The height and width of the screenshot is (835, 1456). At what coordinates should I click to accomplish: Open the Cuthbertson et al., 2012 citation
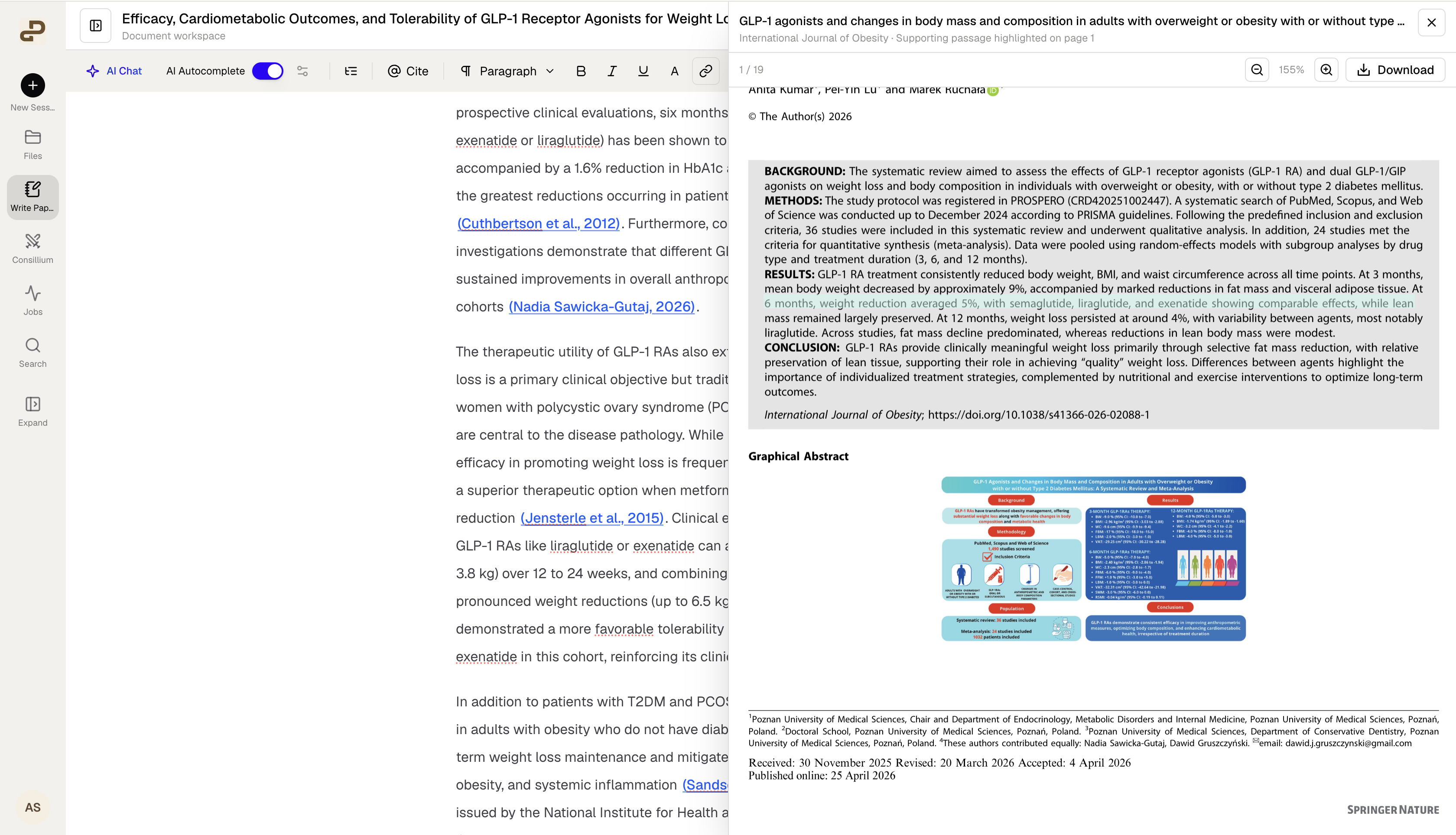point(539,223)
